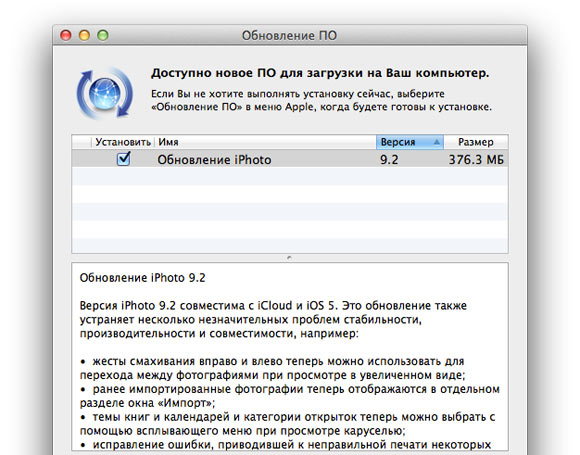Click the size value 376.3 МБ
The height and width of the screenshot is (455, 580).
point(476,160)
